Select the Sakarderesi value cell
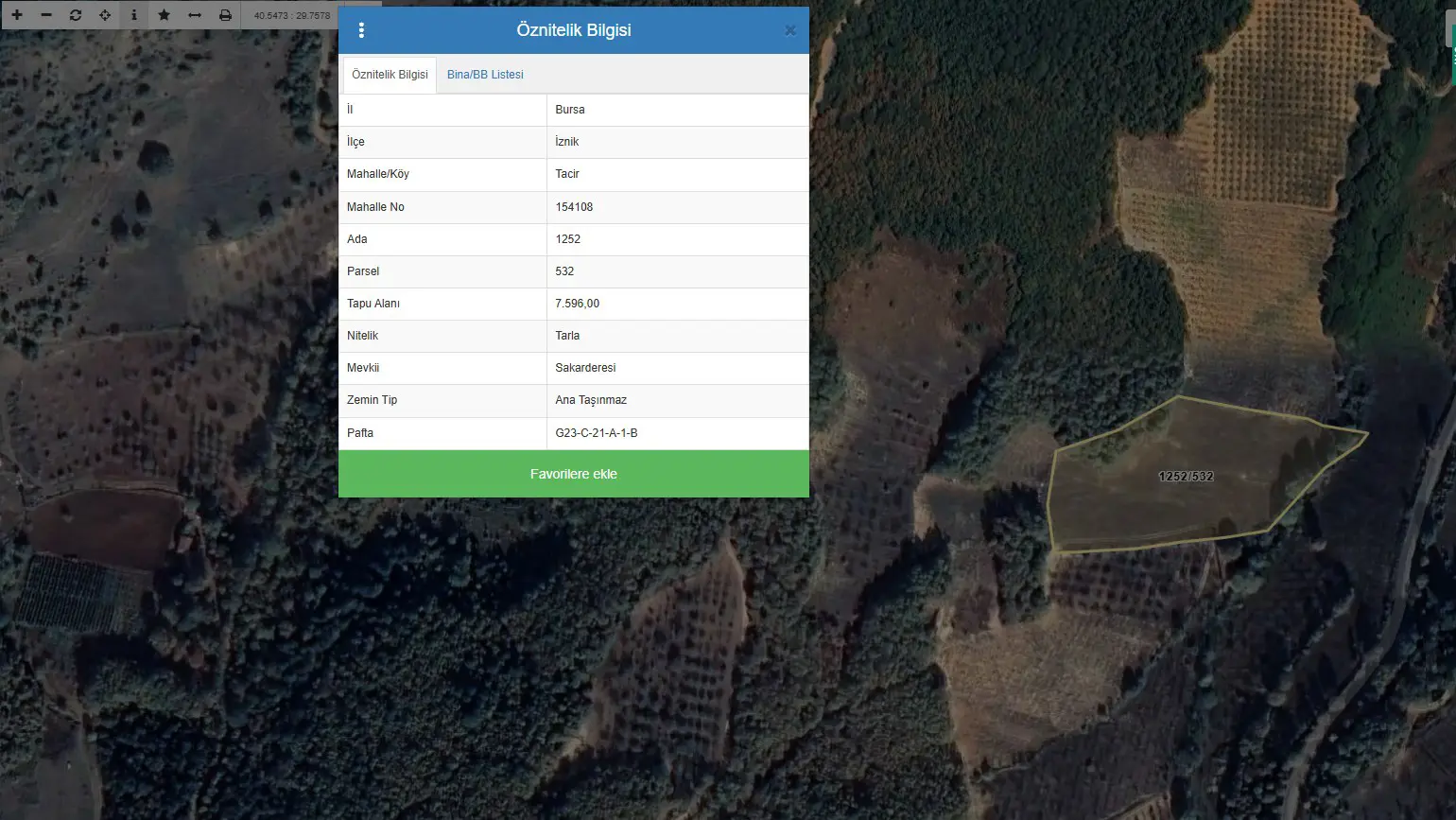1456x820 pixels. 678,368
